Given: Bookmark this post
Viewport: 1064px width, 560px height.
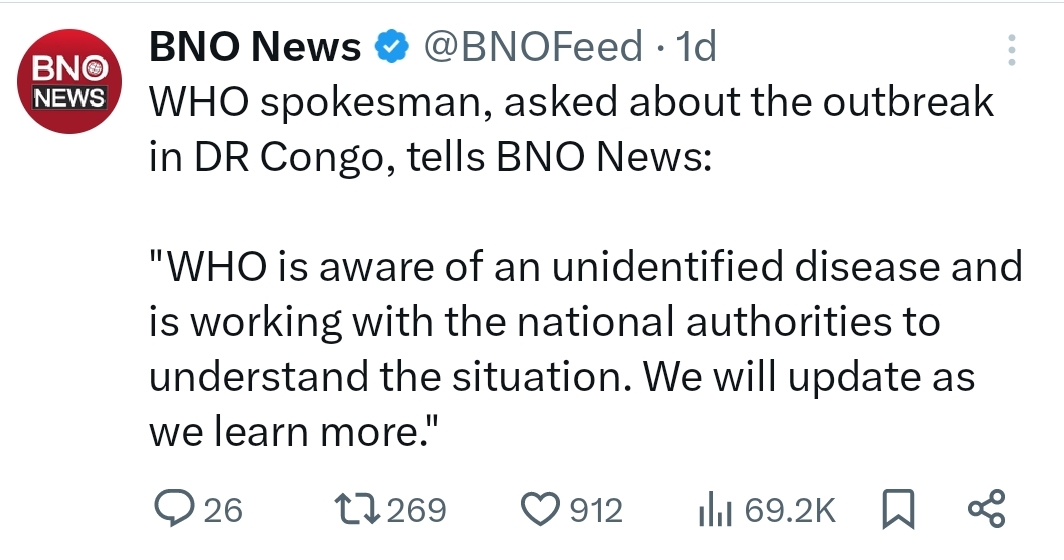Looking at the screenshot, I should click(x=897, y=510).
